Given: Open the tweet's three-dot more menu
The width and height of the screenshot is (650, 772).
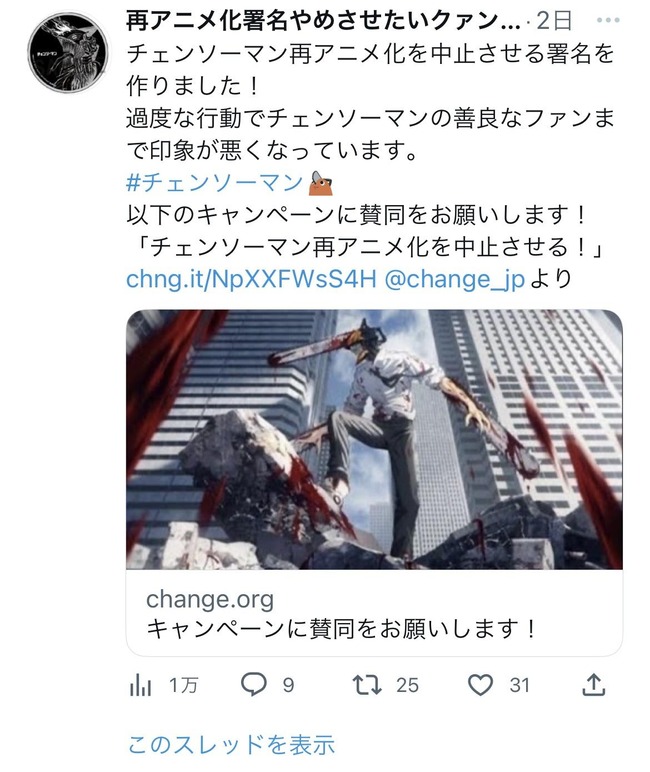Looking at the screenshot, I should tap(608, 21).
